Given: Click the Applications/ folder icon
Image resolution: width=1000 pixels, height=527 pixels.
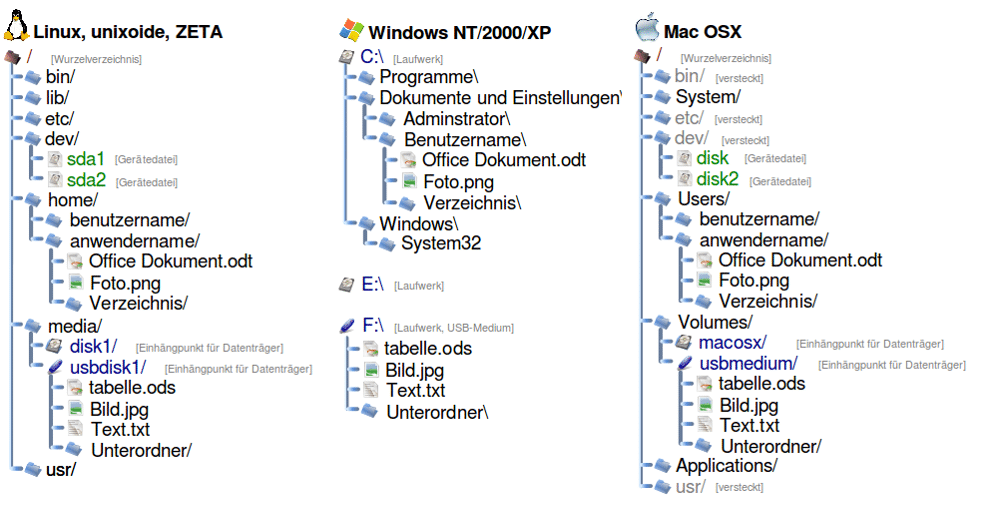Looking at the screenshot, I should pyautogui.click(x=663, y=466).
